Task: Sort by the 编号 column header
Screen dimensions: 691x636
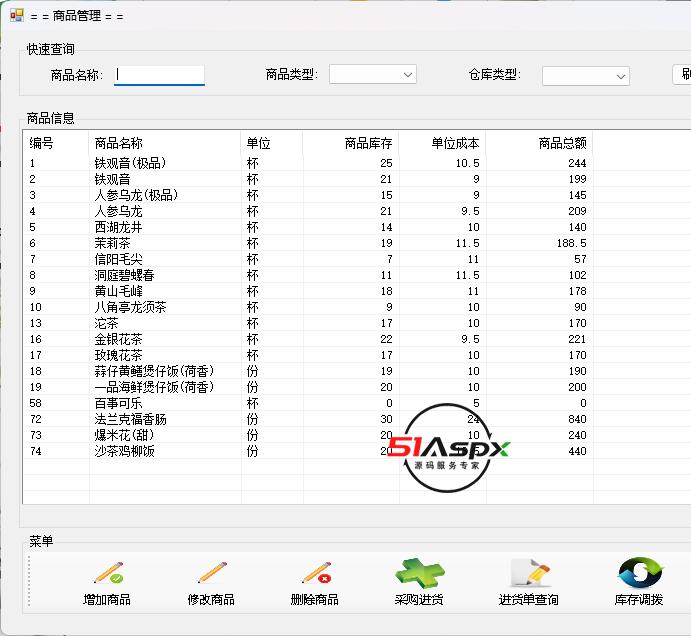Action: click(x=56, y=143)
